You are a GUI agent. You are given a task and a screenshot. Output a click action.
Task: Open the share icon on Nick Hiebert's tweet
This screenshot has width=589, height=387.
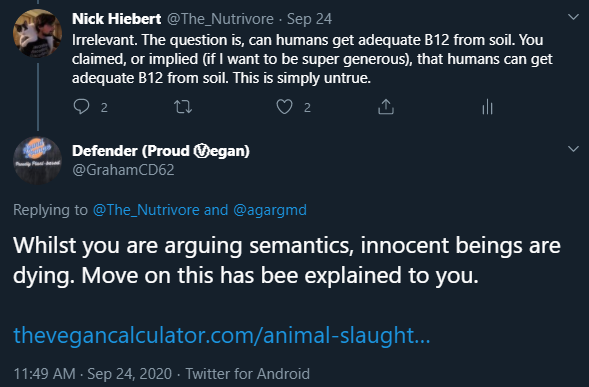386,107
